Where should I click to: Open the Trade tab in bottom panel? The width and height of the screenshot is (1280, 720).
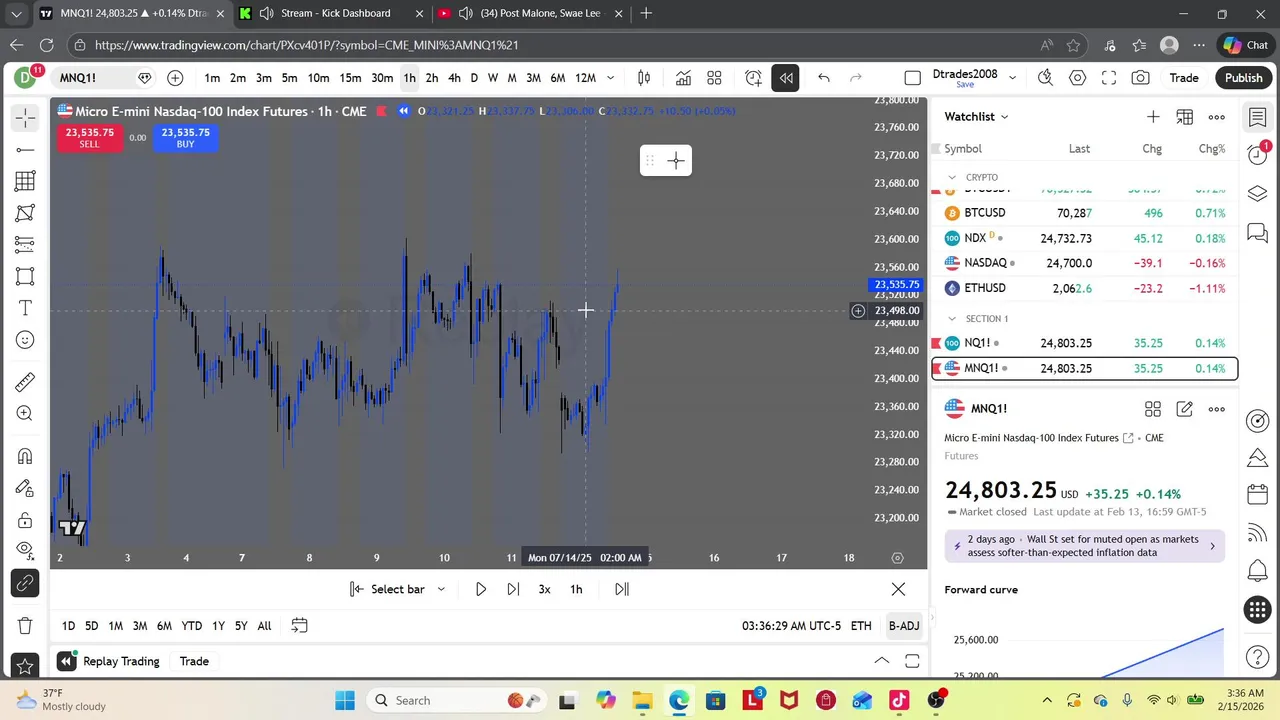(194, 661)
